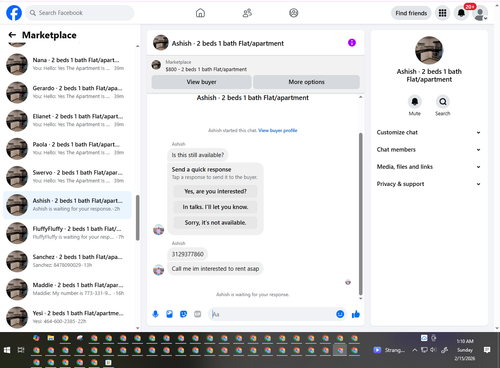Click the taskbar clock showing 1:10 AM
The width and height of the screenshot is (500, 368).
(465, 341)
